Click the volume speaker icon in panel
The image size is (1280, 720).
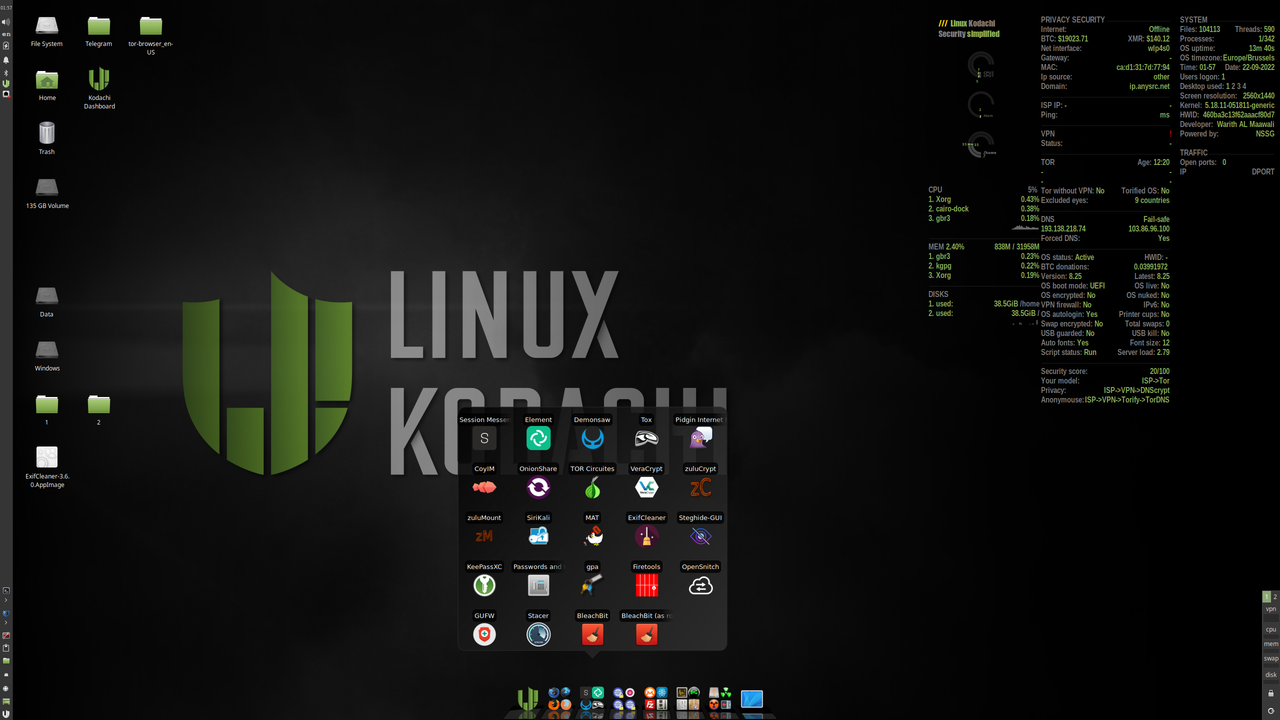point(6,20)
